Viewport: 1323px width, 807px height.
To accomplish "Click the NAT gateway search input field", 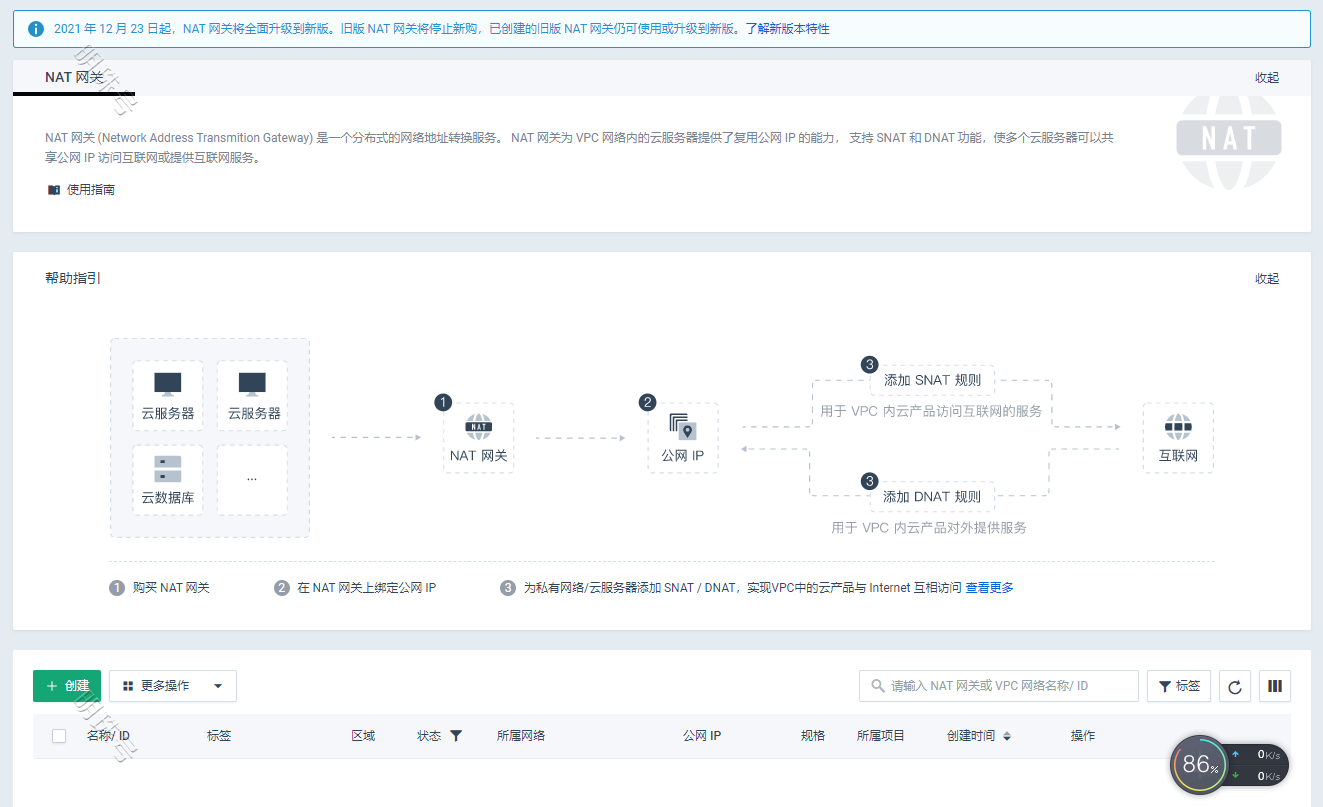I will tap(999, 686).
